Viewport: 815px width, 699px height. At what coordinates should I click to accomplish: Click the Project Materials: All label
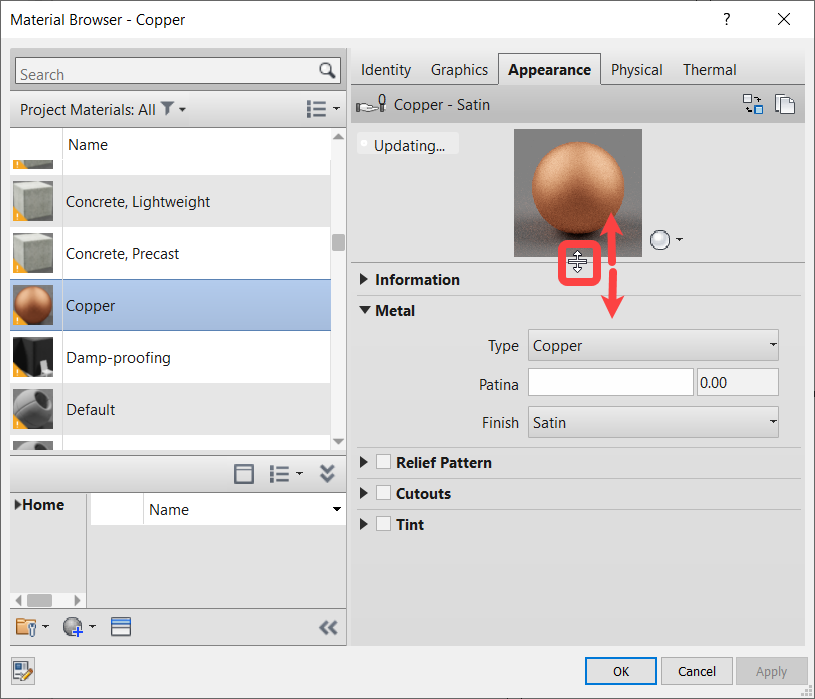tap(87, 110)
